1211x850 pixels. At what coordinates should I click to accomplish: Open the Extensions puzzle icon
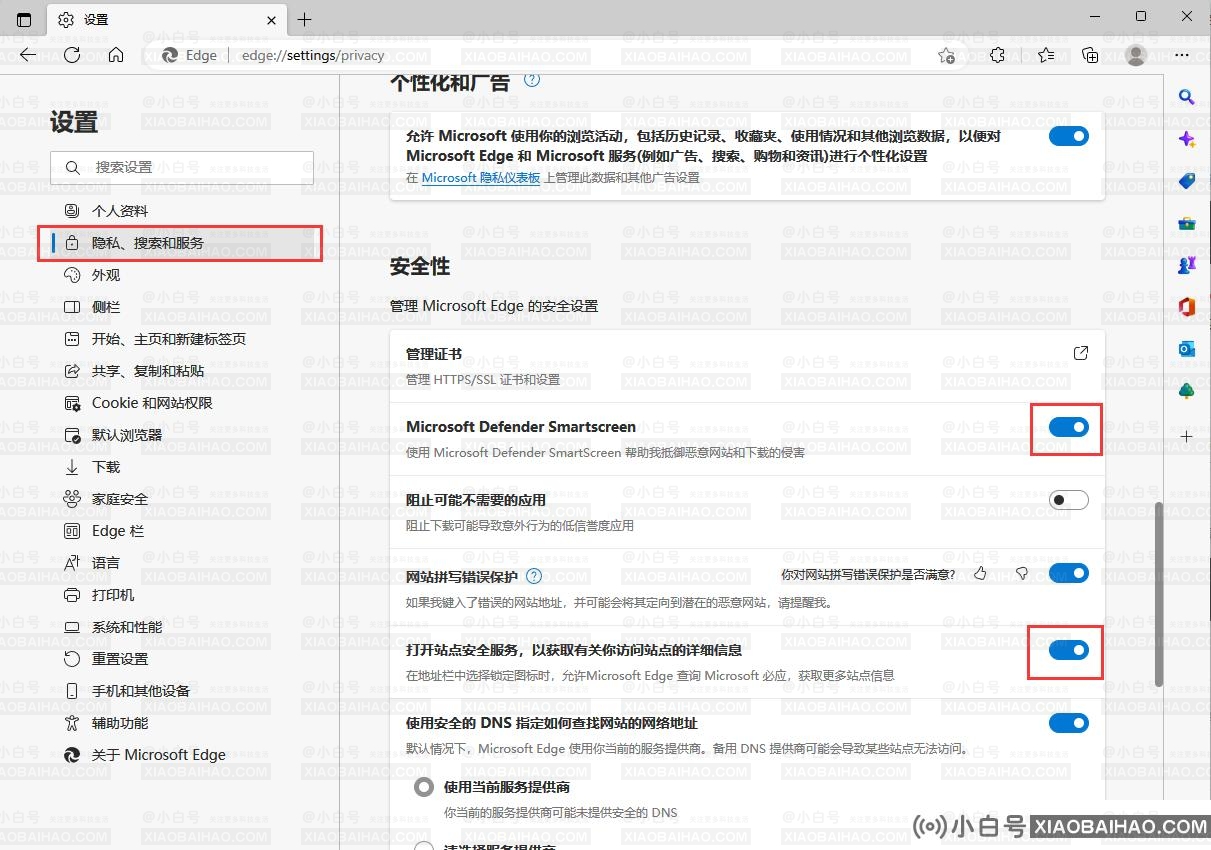click(997, 55)
